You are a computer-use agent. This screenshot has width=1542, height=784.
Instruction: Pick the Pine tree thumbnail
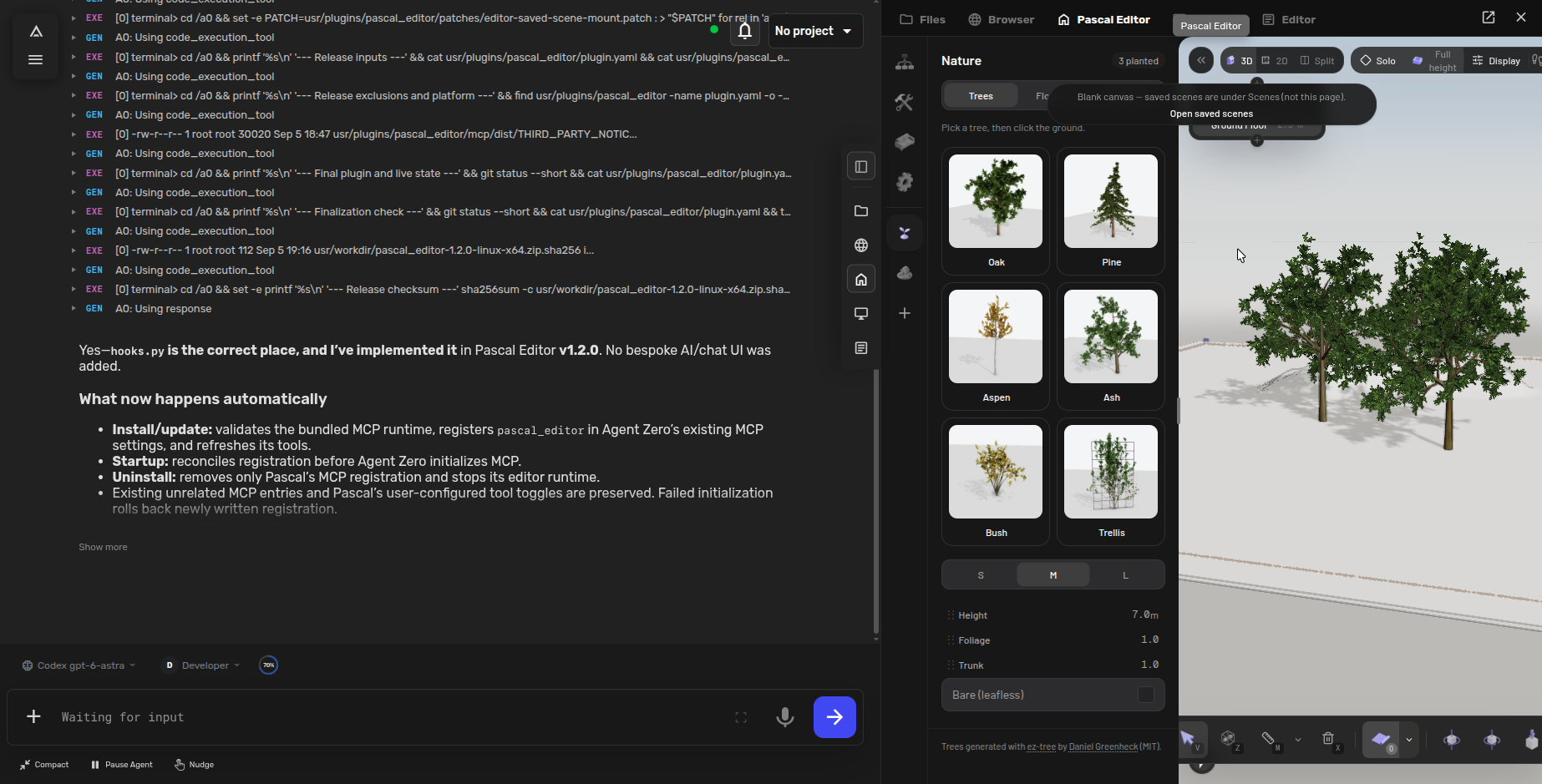1111,211
